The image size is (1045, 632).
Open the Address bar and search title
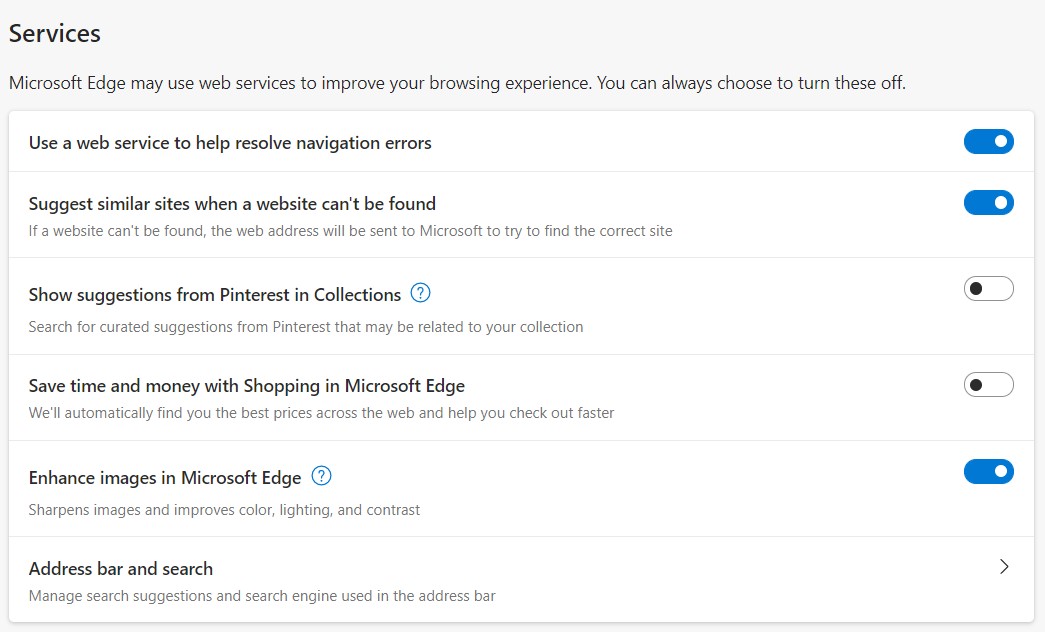[x=121, y=569]
